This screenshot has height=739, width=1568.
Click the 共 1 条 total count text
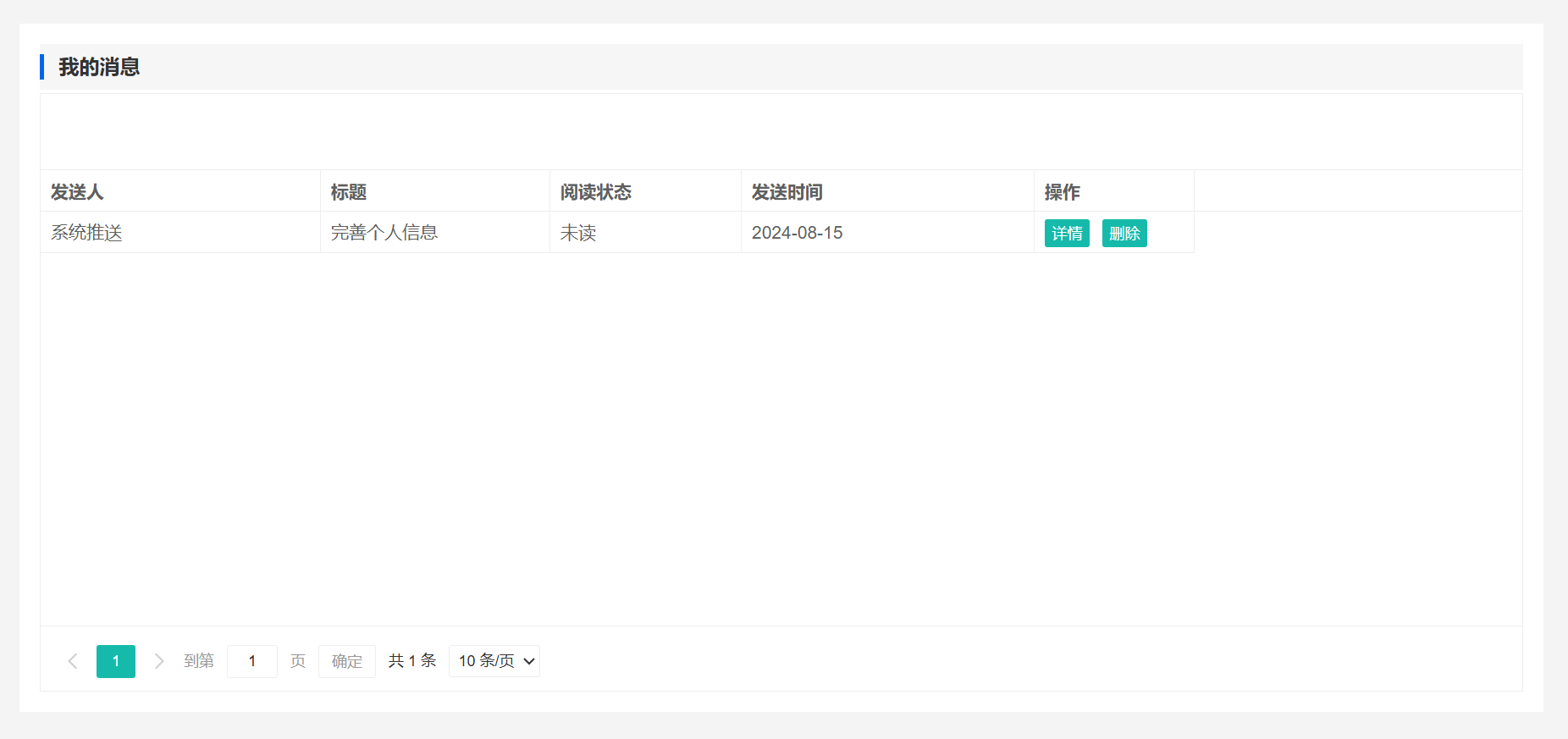[412, 661]
